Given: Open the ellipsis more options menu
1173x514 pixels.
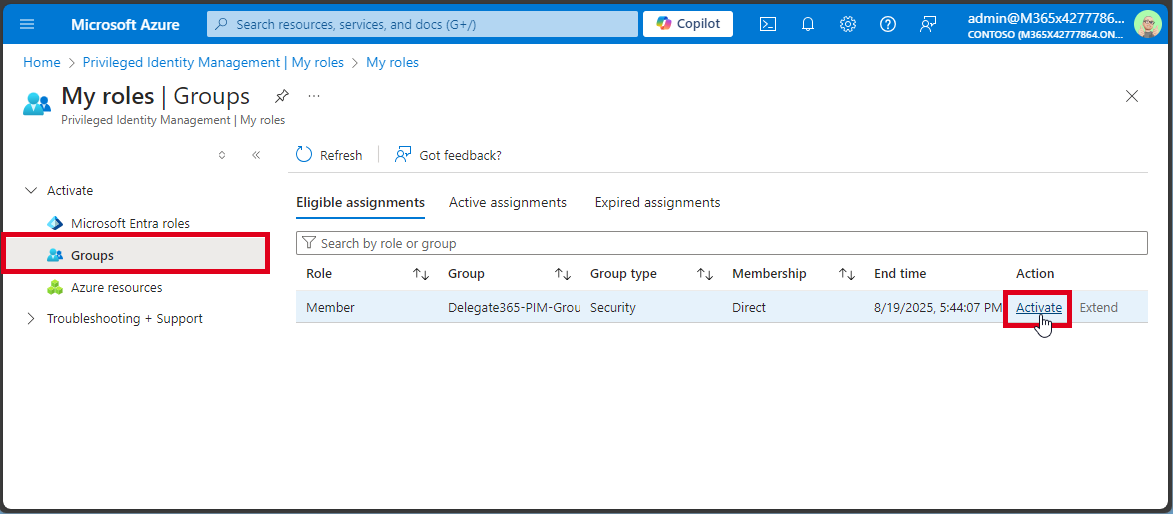Looking at the screenshot, I should click(x=314, y=96).
